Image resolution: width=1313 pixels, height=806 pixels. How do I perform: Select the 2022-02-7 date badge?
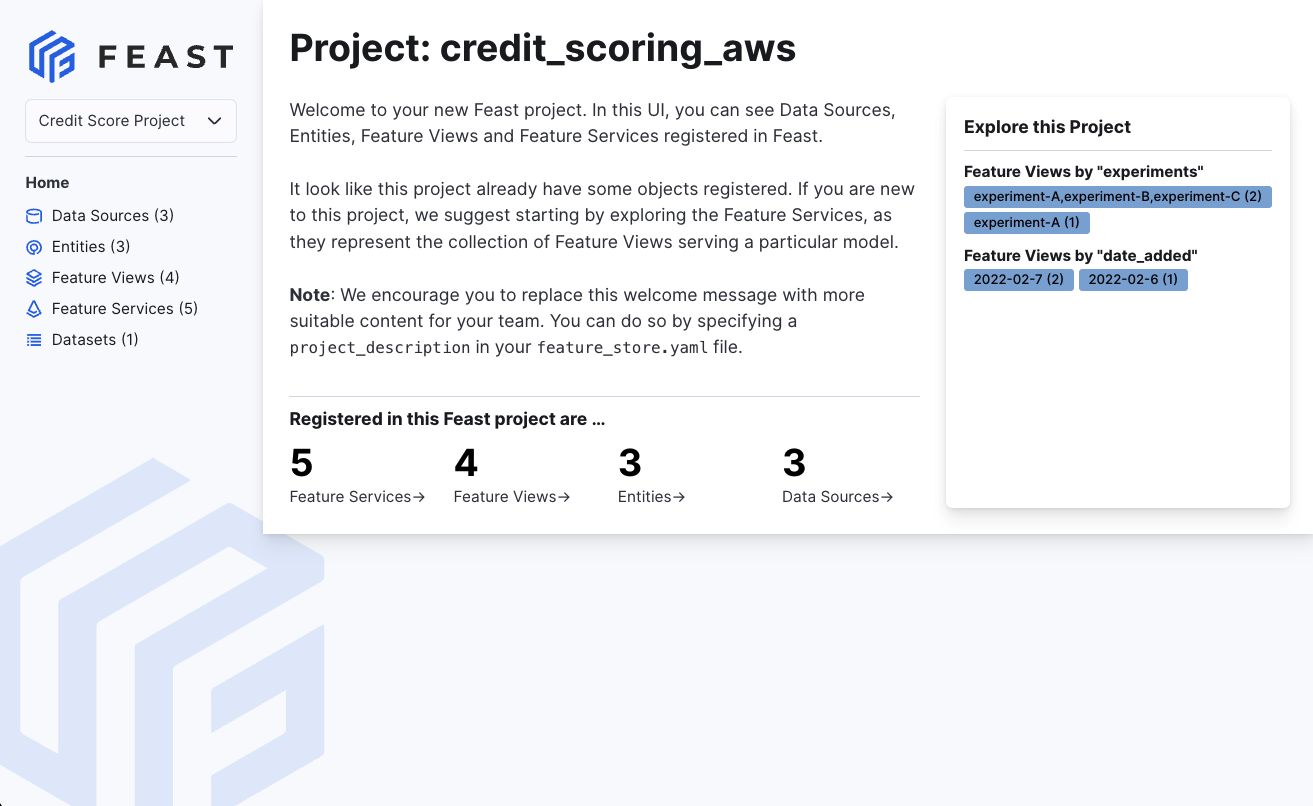point(1018,280)
